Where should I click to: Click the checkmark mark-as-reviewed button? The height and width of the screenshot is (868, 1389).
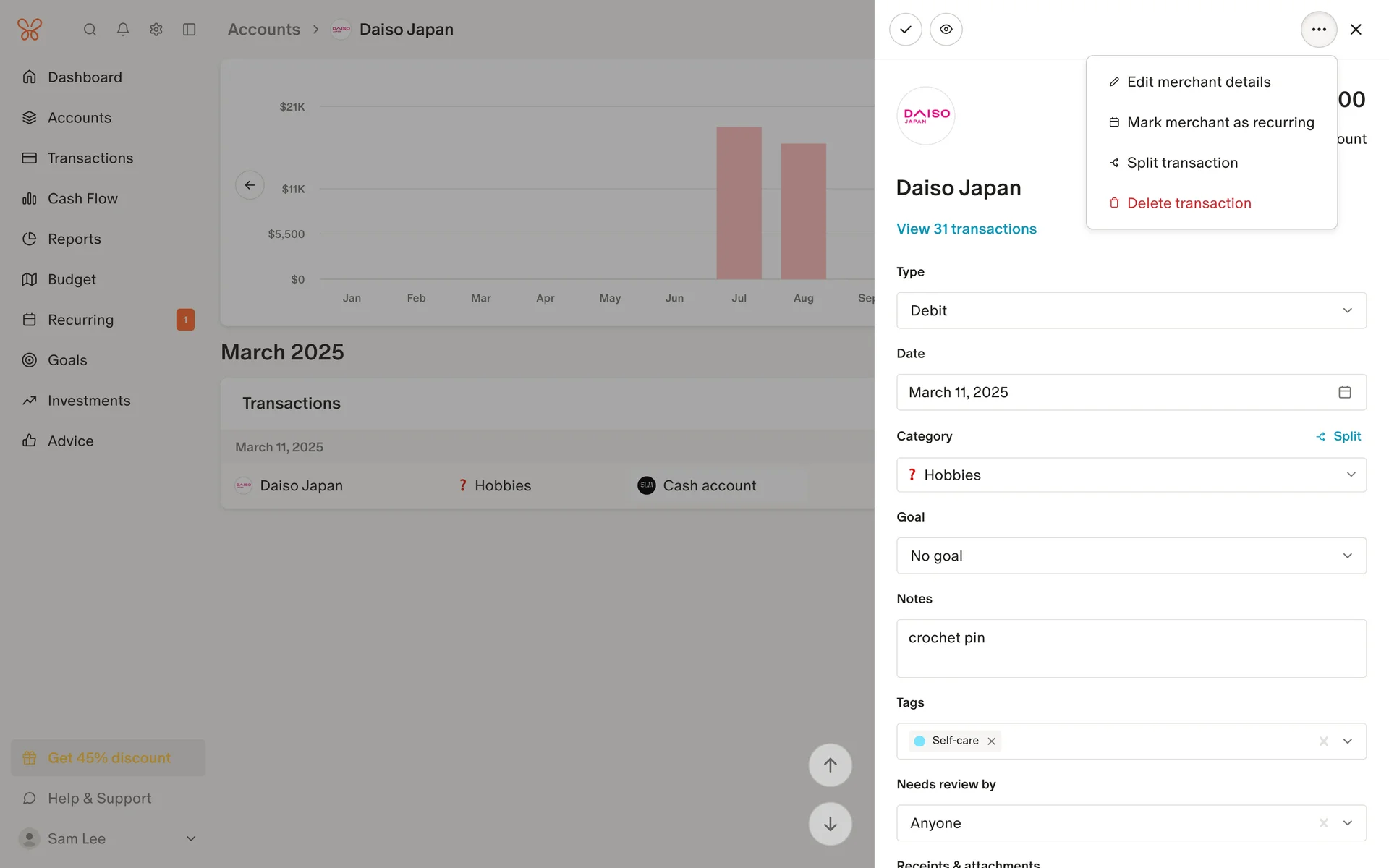(x=905, y=30)
